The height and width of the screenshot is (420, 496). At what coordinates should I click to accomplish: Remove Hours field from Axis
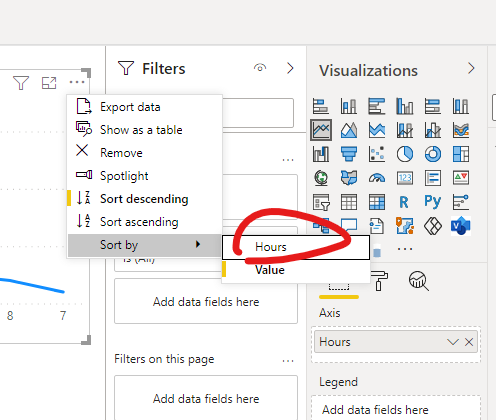click(469, 342)
